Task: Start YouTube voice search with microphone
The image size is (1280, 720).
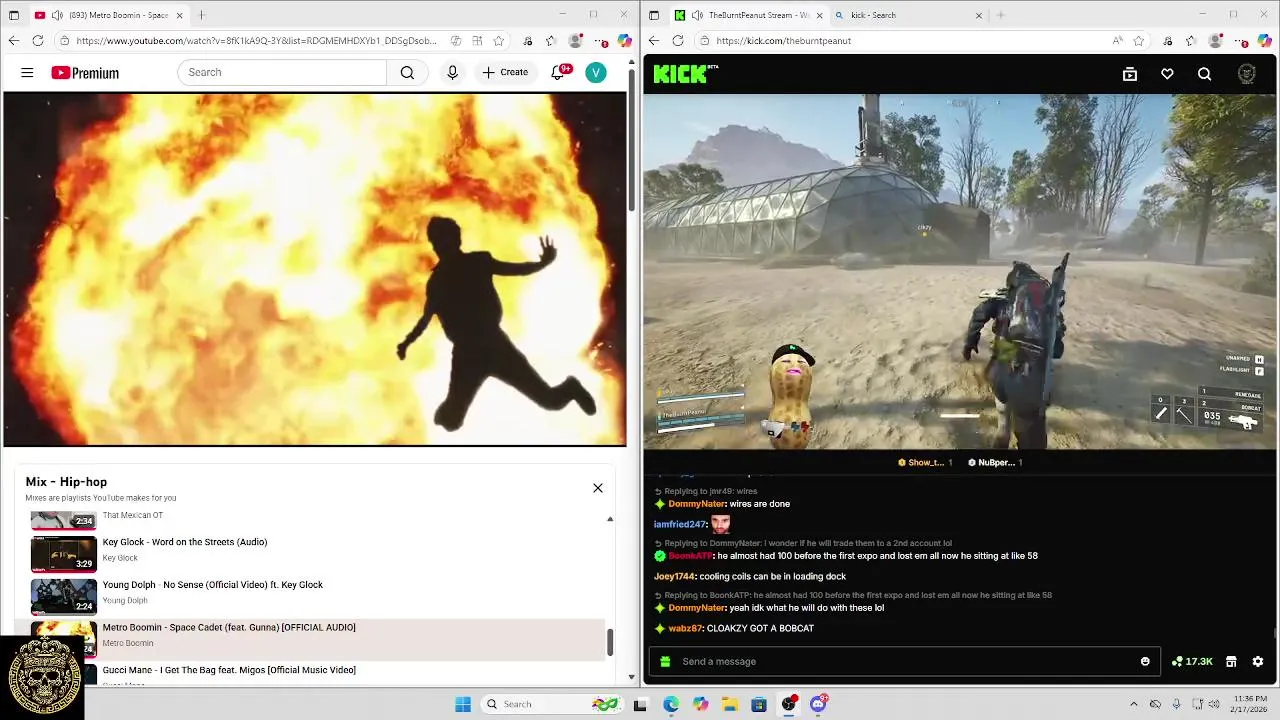Action: 452,72
